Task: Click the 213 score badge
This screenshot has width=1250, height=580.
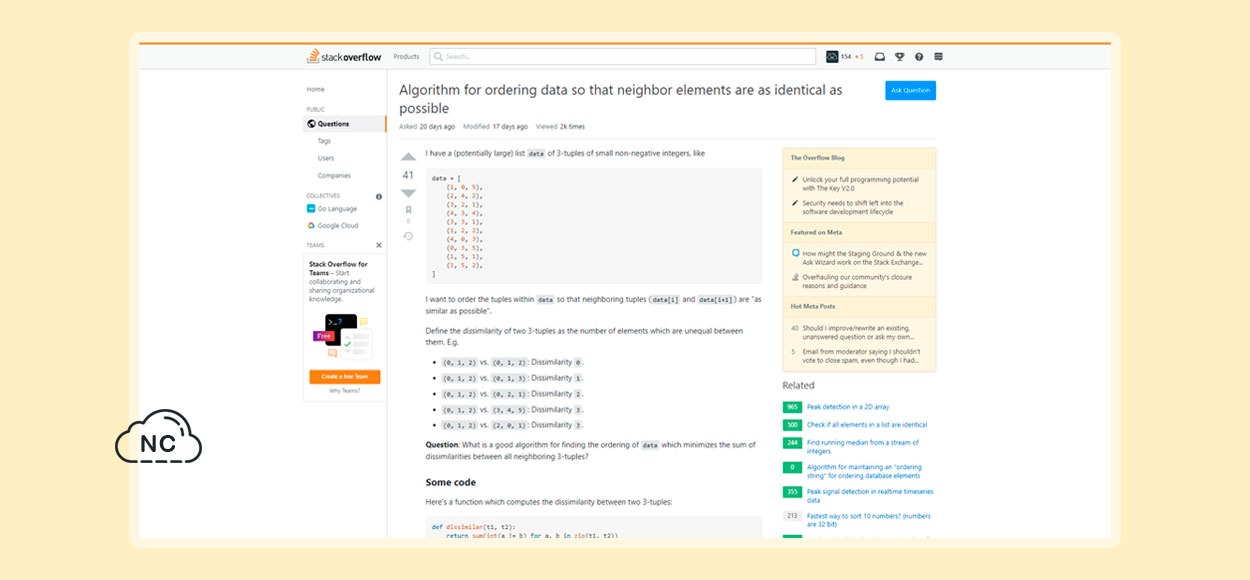Action: pyautogui.click(x=792, y=515)
